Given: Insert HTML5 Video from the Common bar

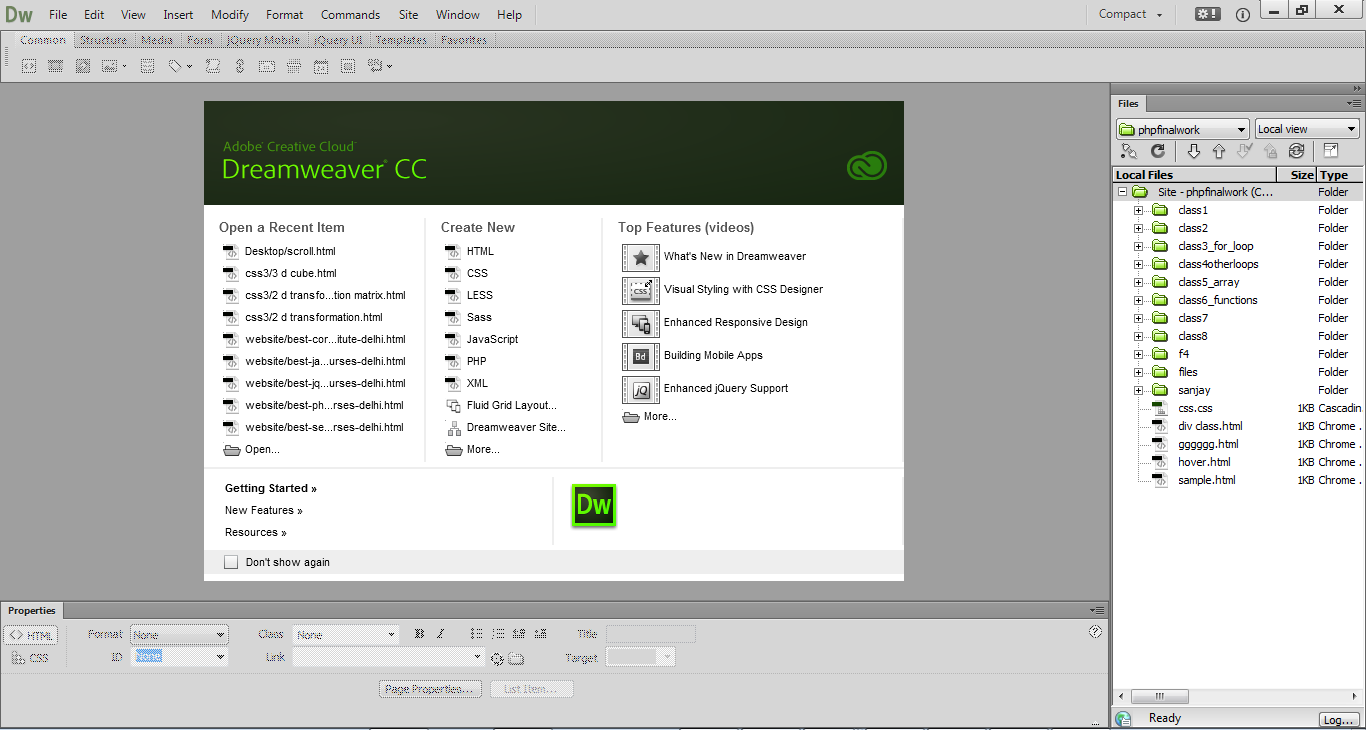Looking at the screenshot, I should click(56, 66).
